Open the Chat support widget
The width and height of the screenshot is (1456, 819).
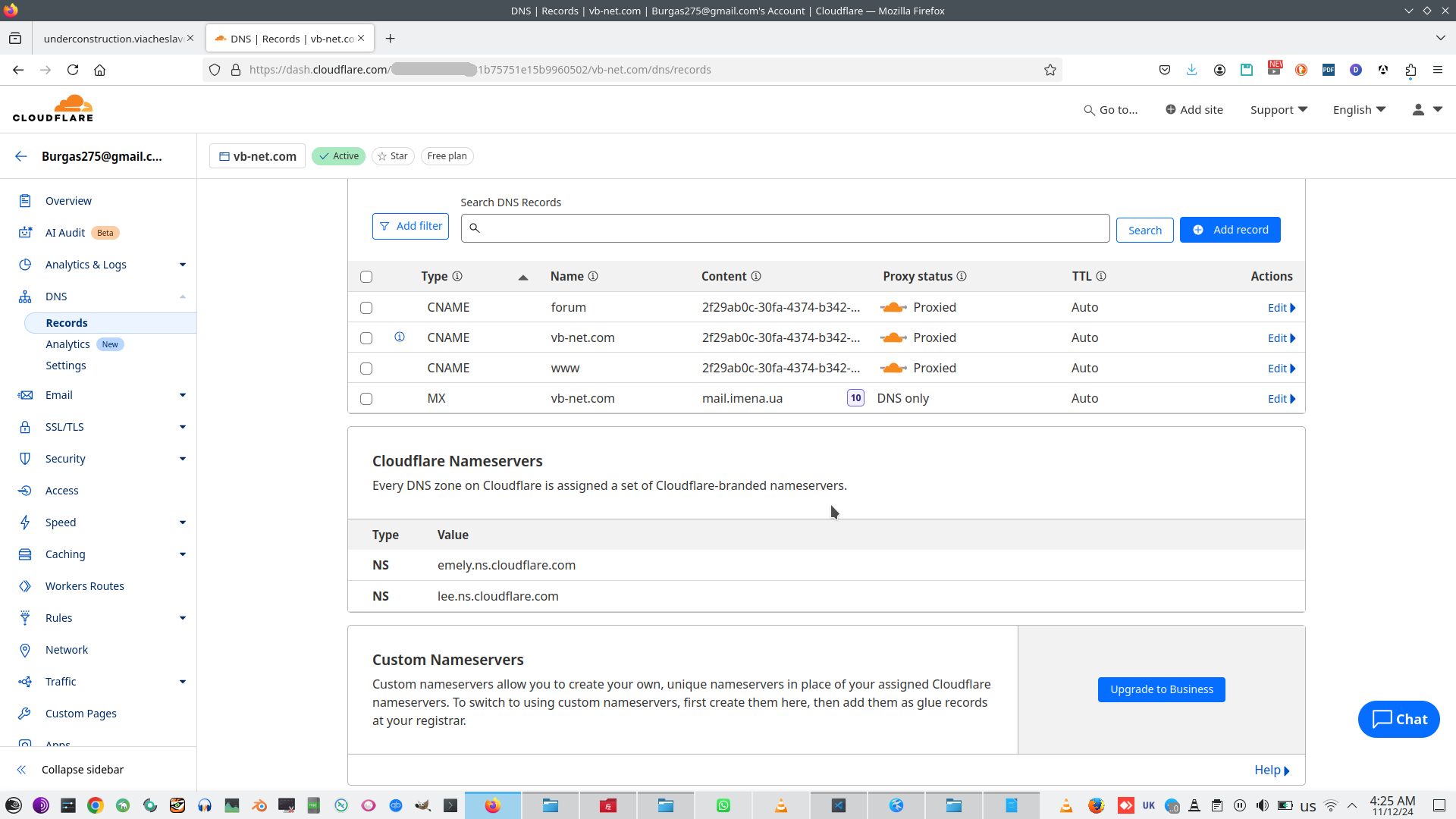(1398, 719)
